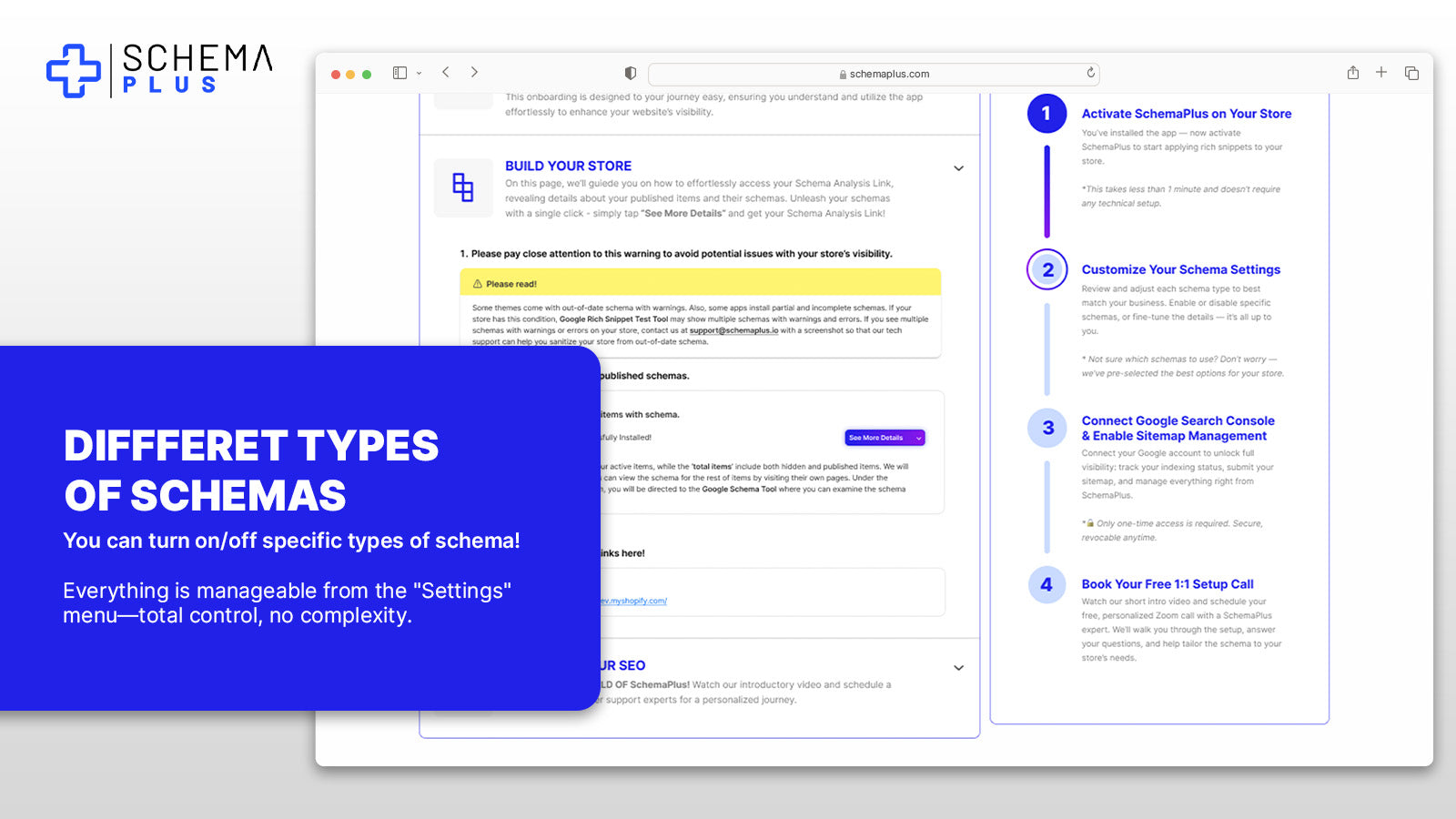Click step 2 circle in onboarding steps
This screenshot has width=1456, height=819.
tap(1046, 269)
